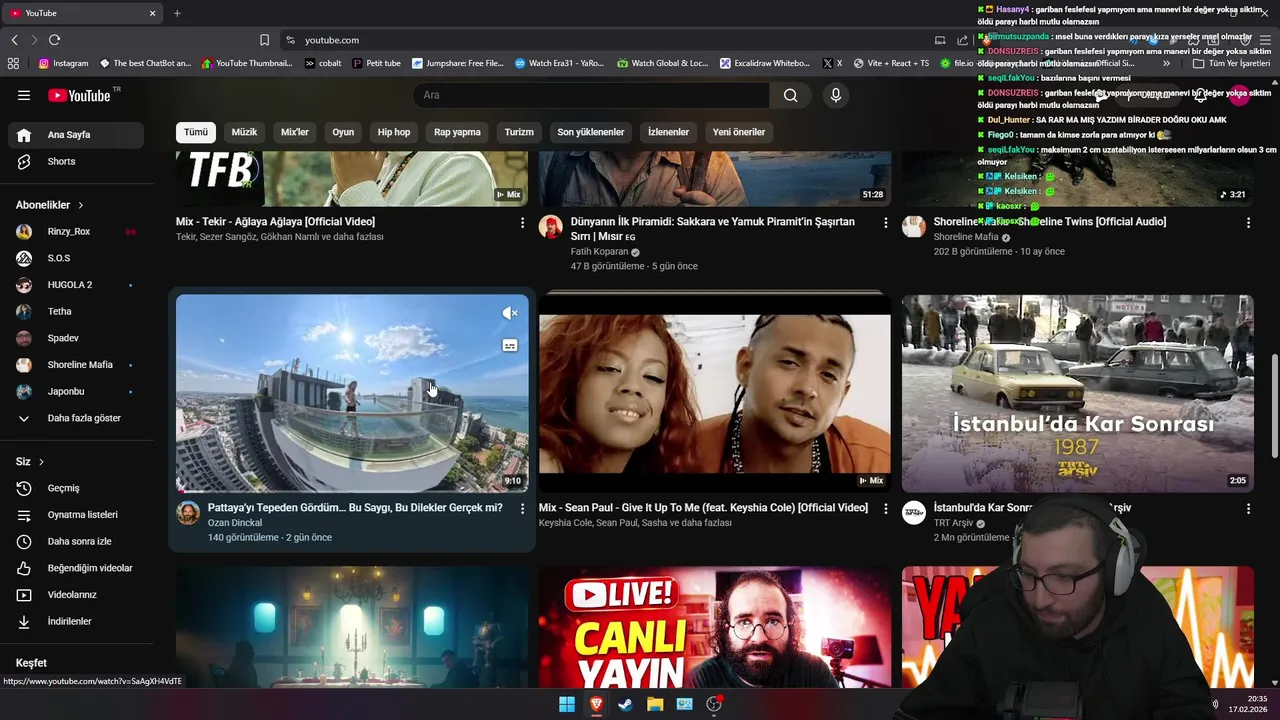The image size is (1280, 720).
Task: Open the HUGOLA 2 subscription channel
Action: pos(76,285)
